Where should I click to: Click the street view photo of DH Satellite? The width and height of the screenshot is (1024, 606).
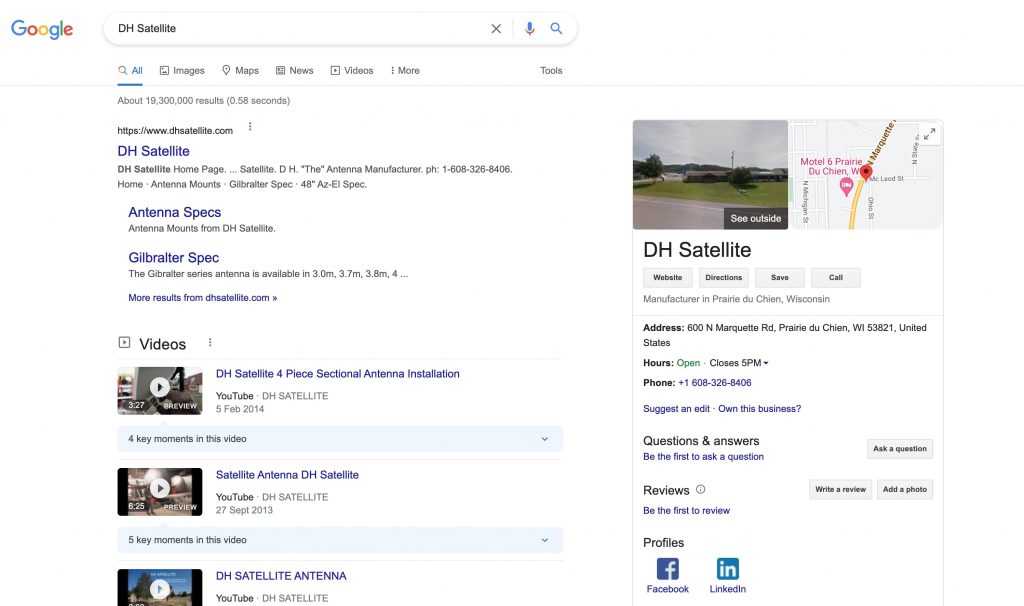711,174
